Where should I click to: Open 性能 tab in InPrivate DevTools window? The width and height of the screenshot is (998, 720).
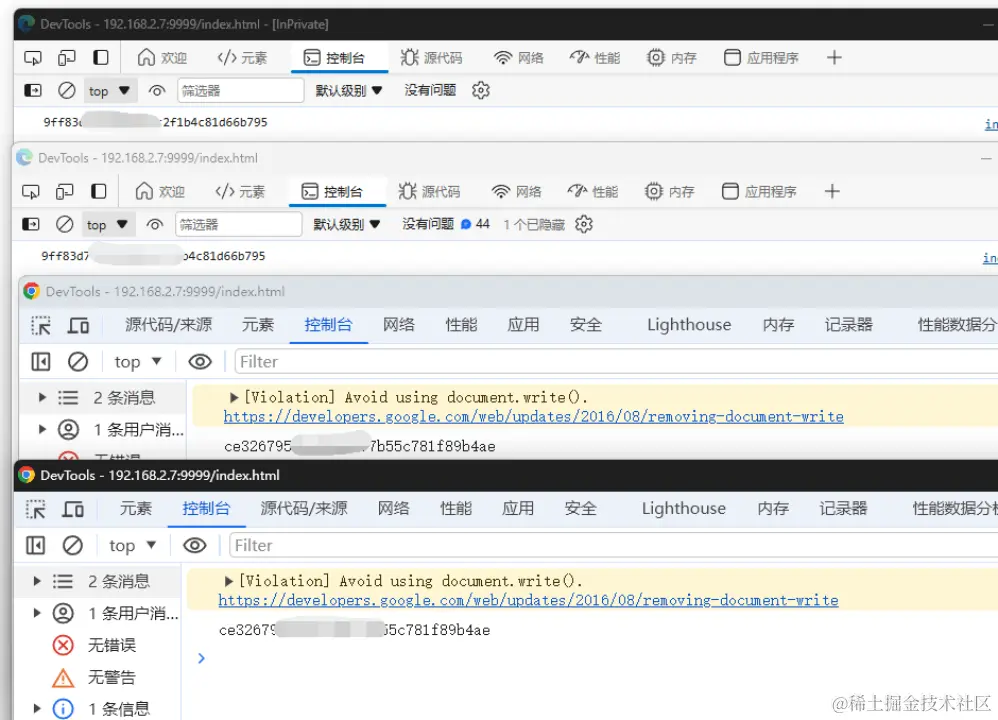click(595, 58)
